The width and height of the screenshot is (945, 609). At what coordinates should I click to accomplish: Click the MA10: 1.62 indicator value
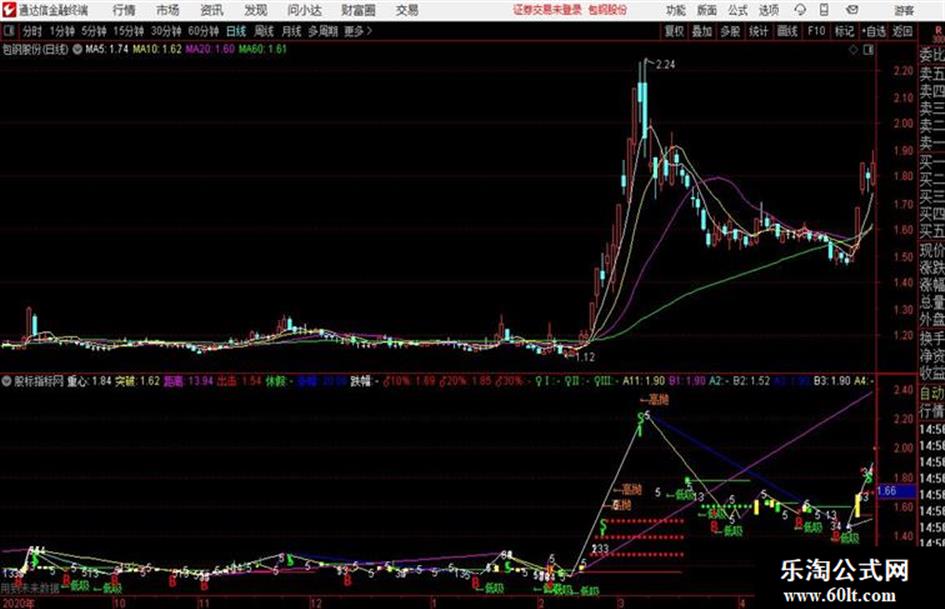pyautogui.click(x=157, y=49)
